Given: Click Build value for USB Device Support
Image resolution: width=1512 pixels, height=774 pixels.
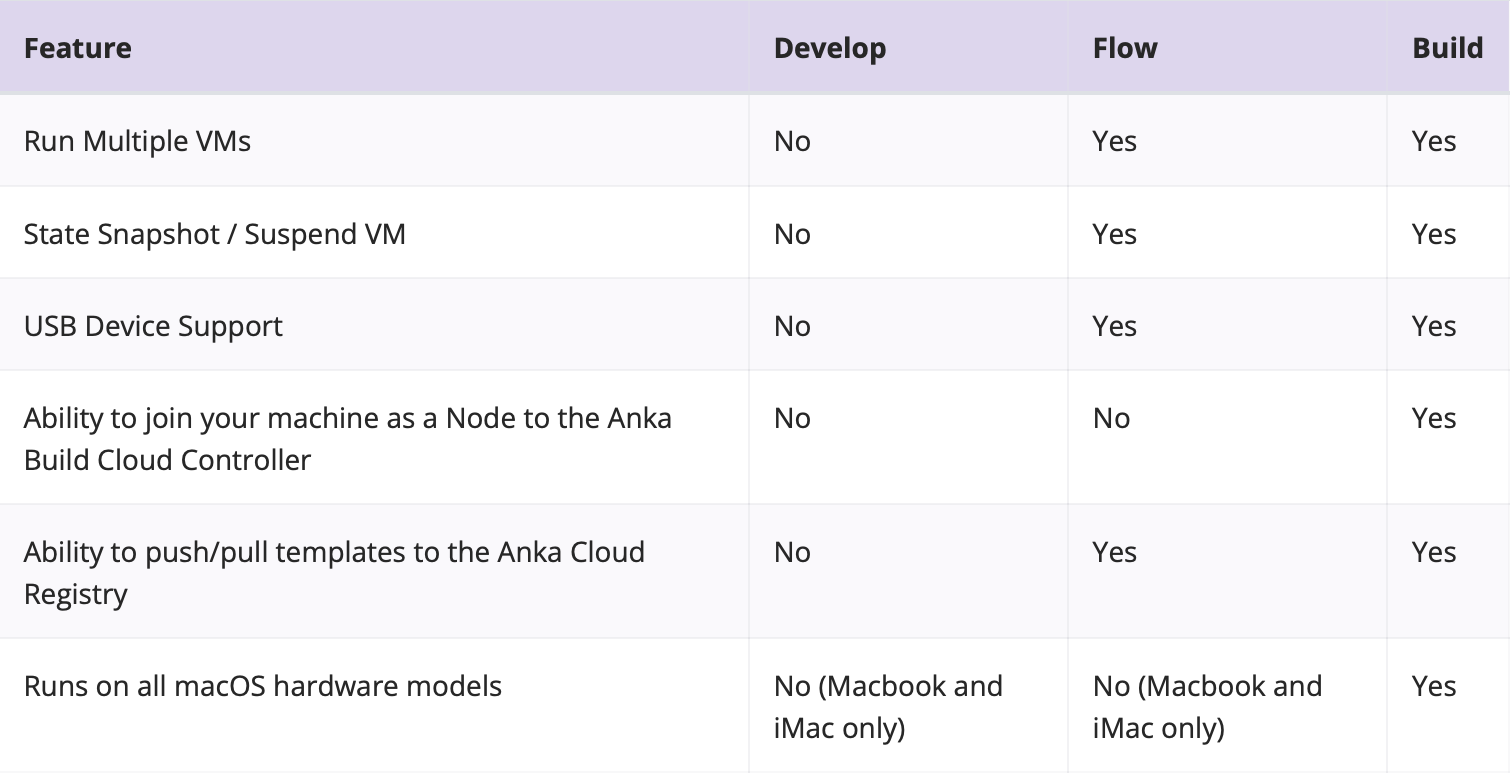Looking at the screenshot, I should tap(1434, 326).
